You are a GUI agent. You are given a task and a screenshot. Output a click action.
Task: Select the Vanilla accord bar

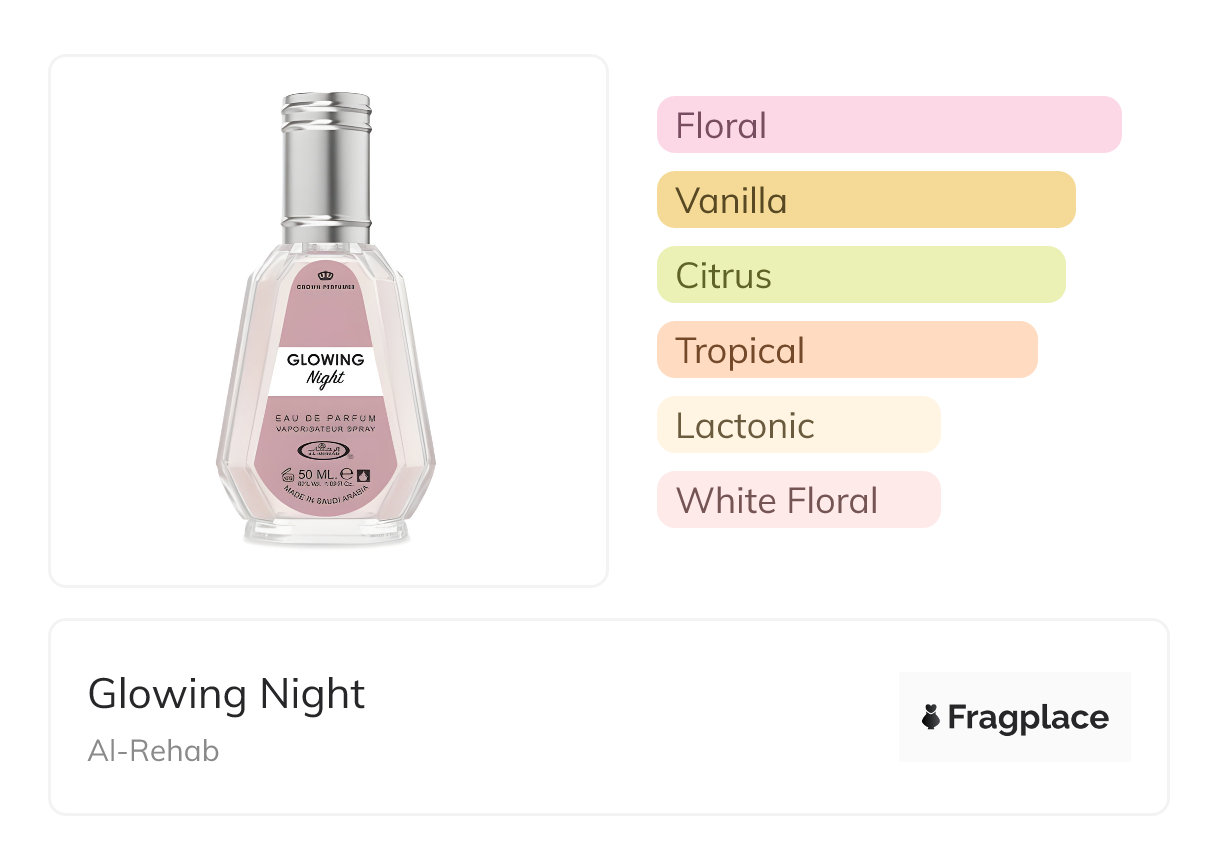point(866,200)
